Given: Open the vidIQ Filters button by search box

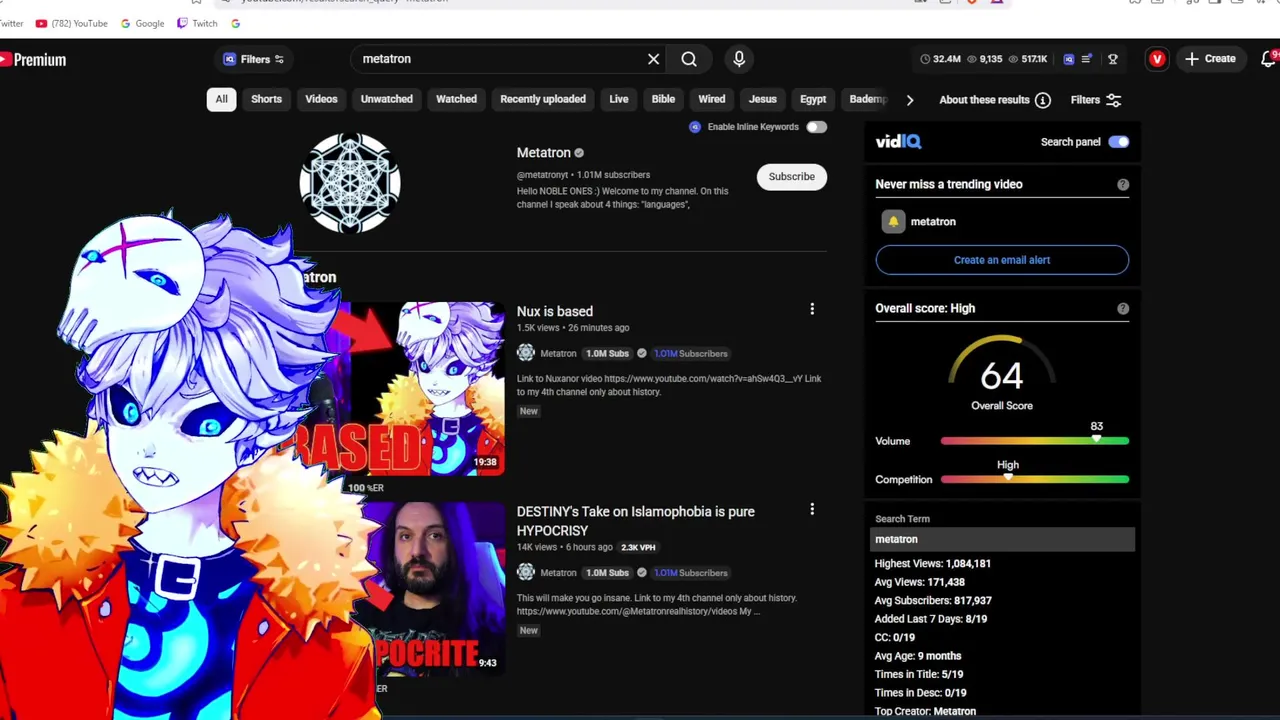Looking at the screenshot, I should (254, 59).
